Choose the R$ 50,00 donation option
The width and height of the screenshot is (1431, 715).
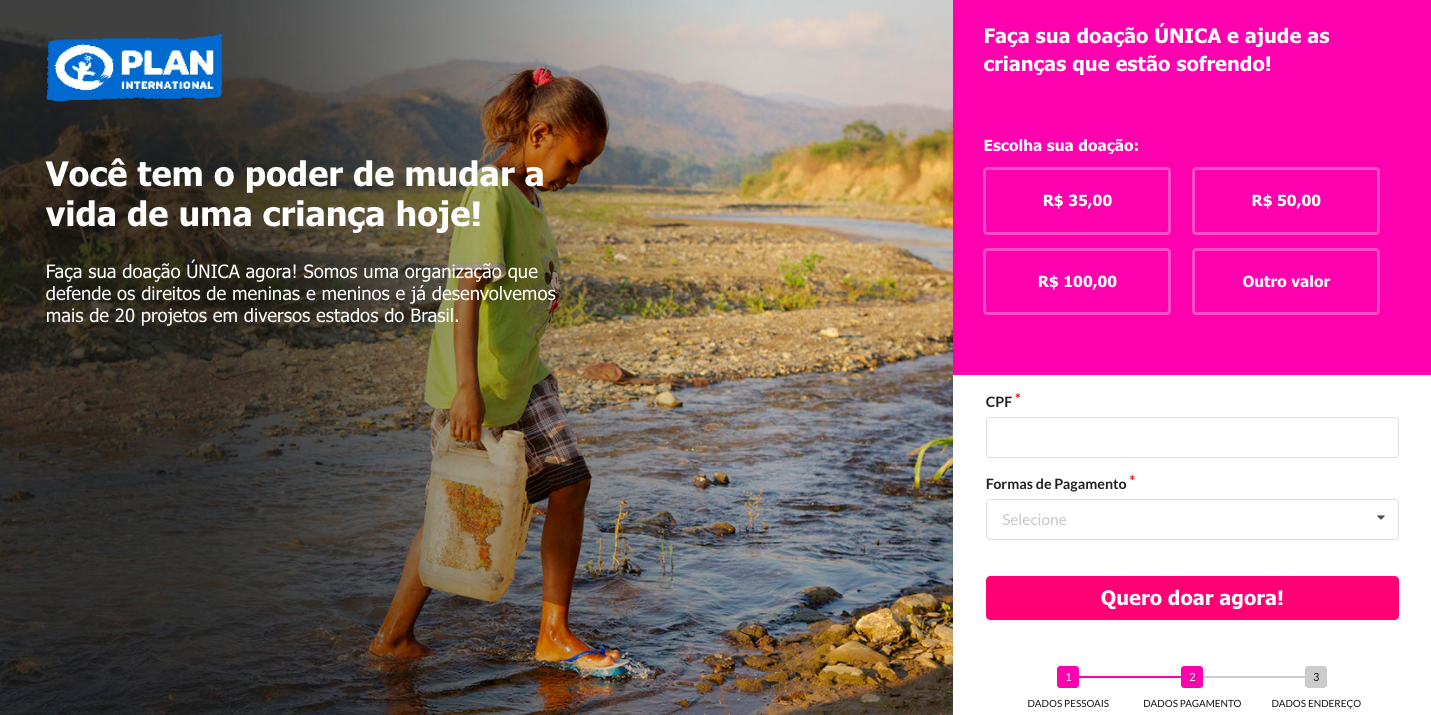pos(1286,201)
